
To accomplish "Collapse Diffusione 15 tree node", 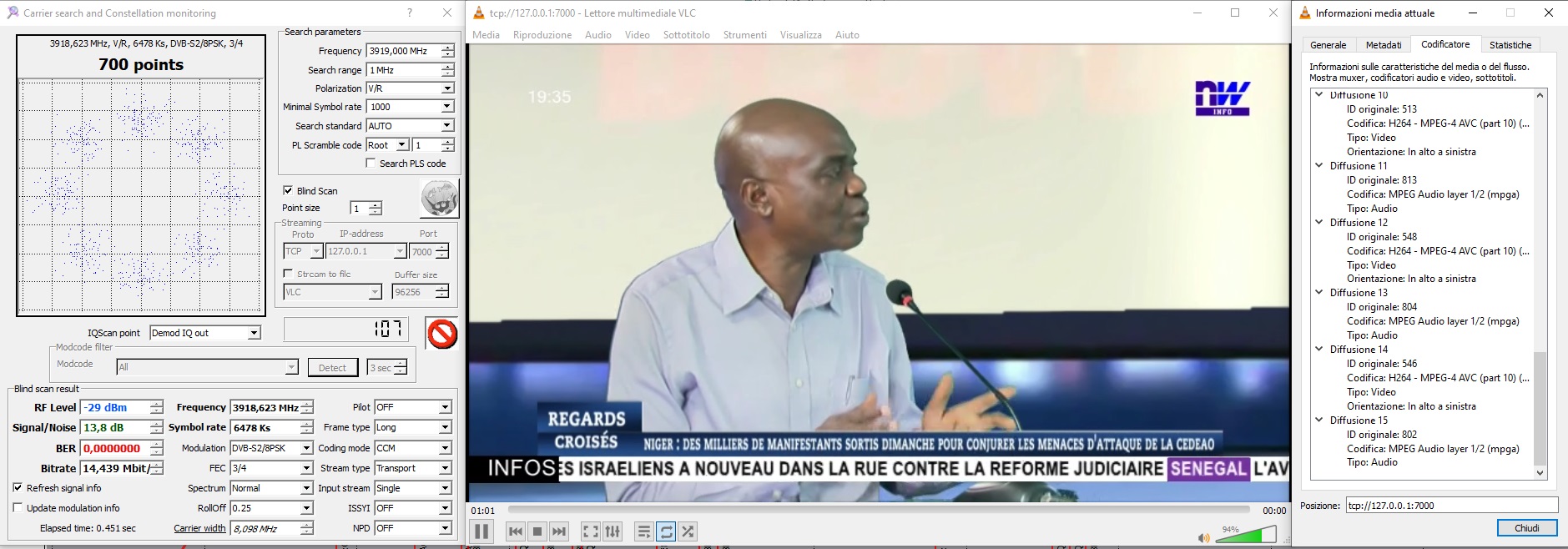I will [x=1319, y=420].
